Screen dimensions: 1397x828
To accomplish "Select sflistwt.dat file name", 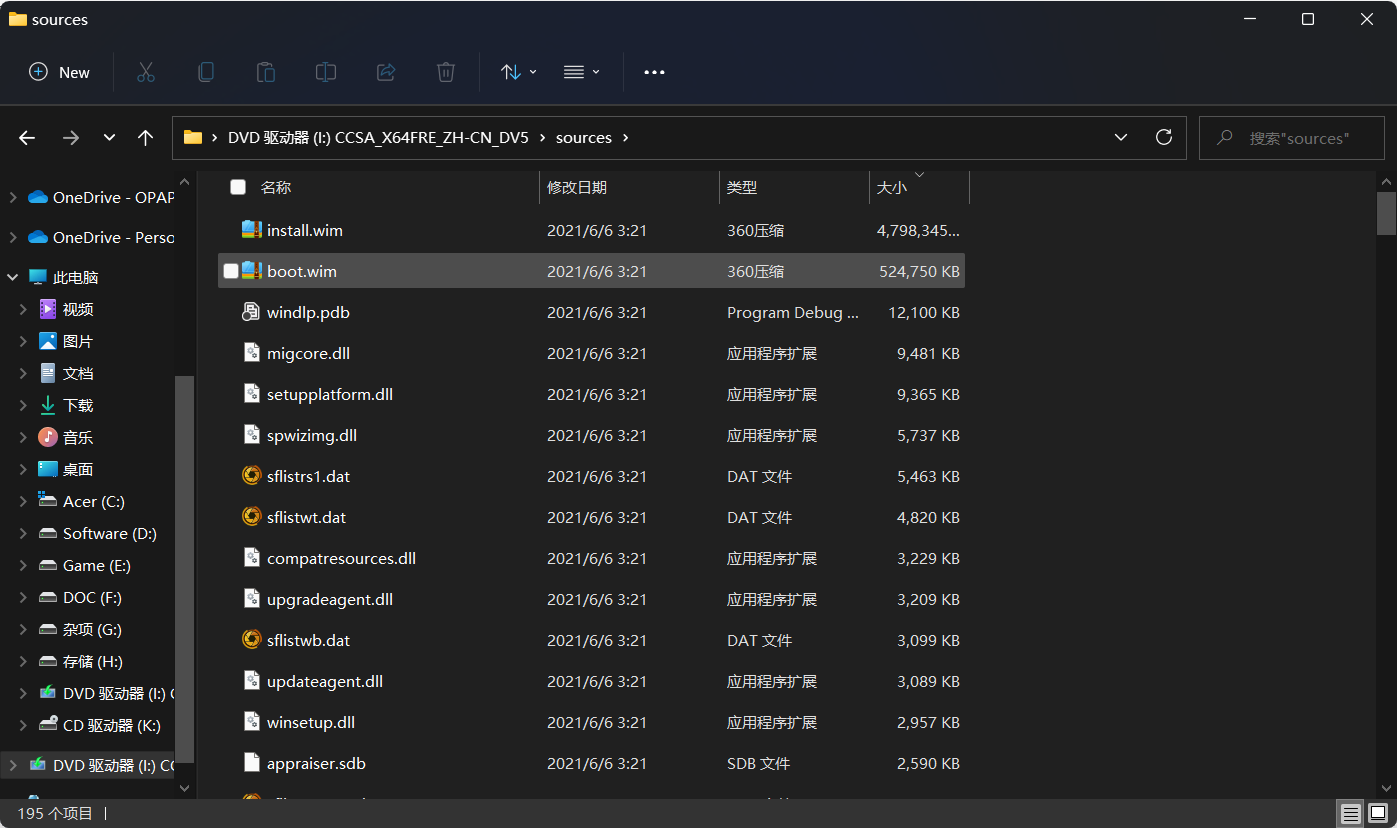I will [x=307, y=517].
